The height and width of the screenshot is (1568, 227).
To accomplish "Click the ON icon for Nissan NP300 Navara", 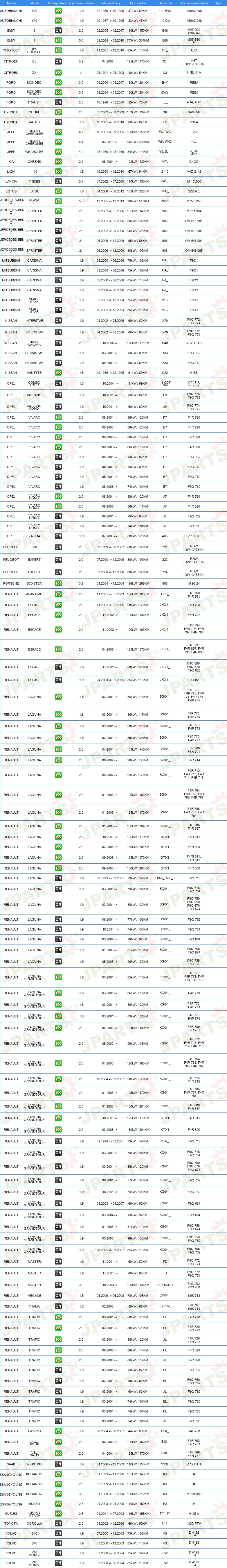I will [58, 343].
